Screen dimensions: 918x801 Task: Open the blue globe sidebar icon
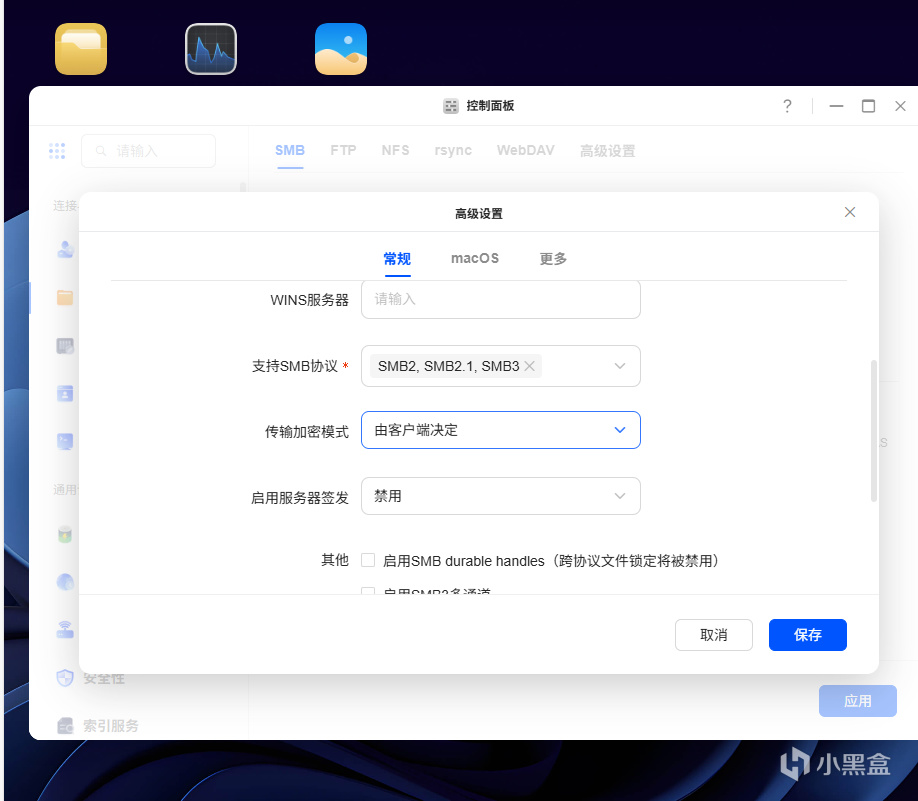[x=65, y=582]
